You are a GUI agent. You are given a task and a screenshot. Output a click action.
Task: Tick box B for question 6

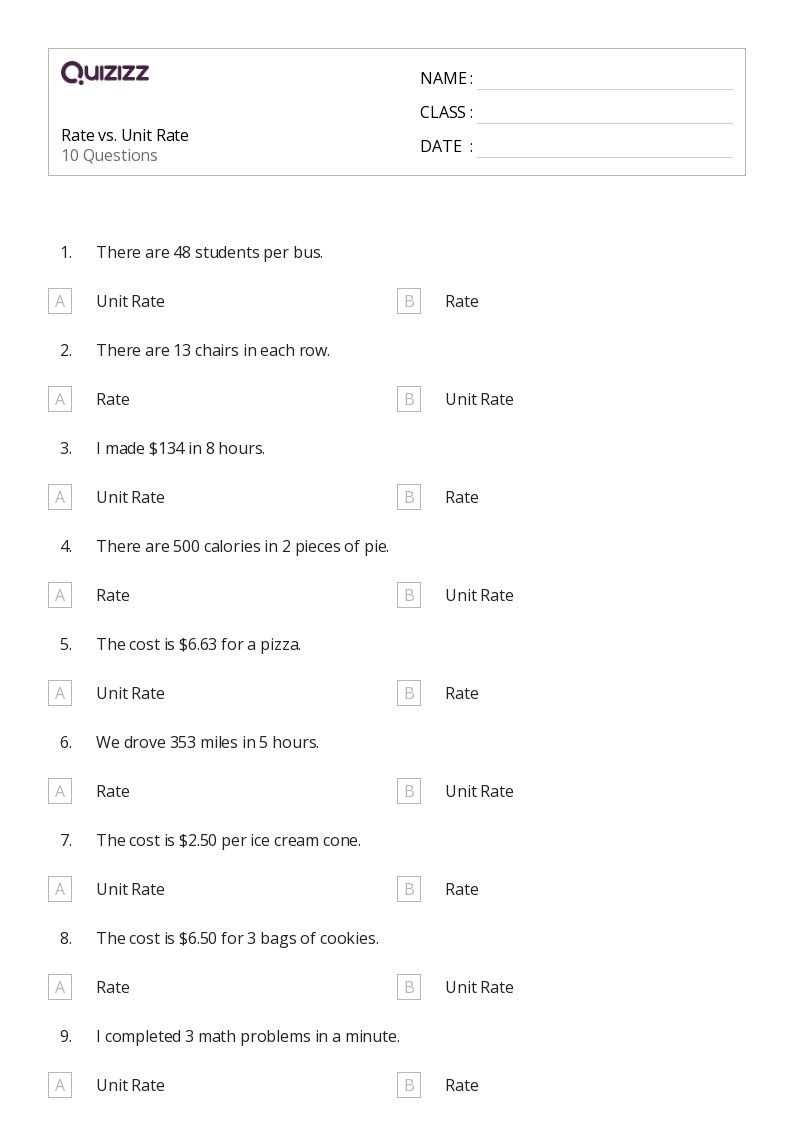point(409,791)
